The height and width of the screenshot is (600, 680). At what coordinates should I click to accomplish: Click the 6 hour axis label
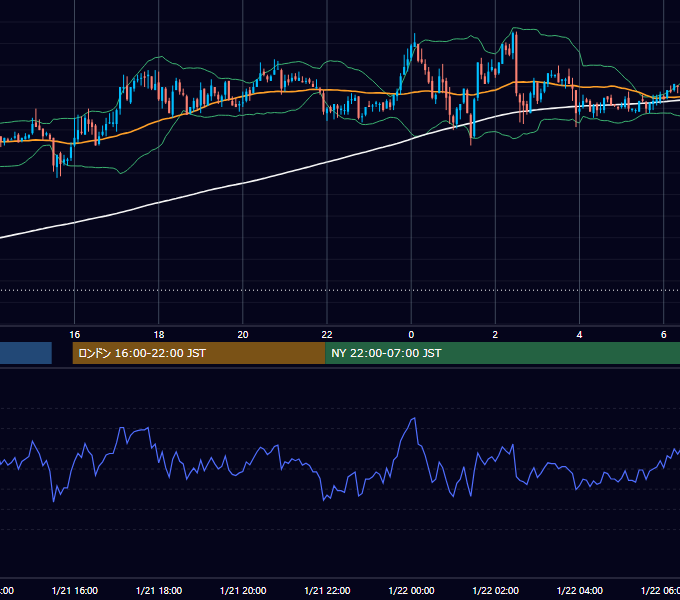664,334
